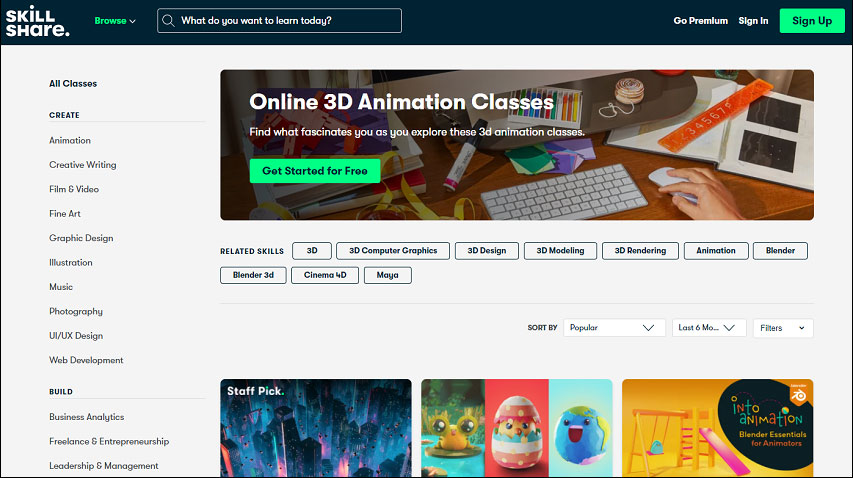Open the Film & Video category

pyautogui.click(x=74, y=189)
